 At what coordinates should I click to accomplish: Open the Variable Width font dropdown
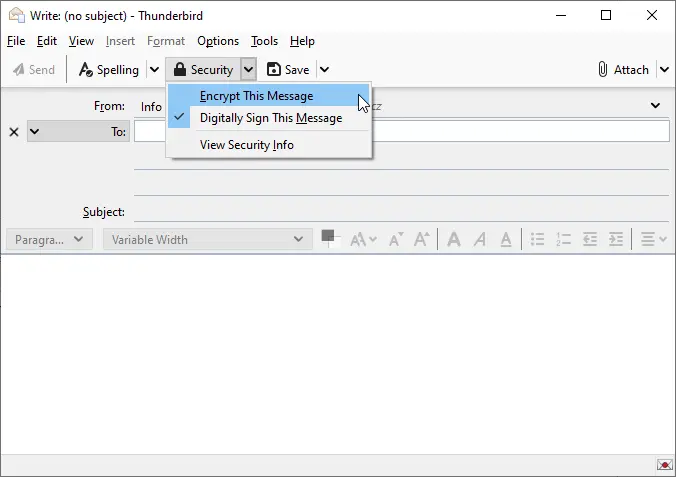[208, 239]
